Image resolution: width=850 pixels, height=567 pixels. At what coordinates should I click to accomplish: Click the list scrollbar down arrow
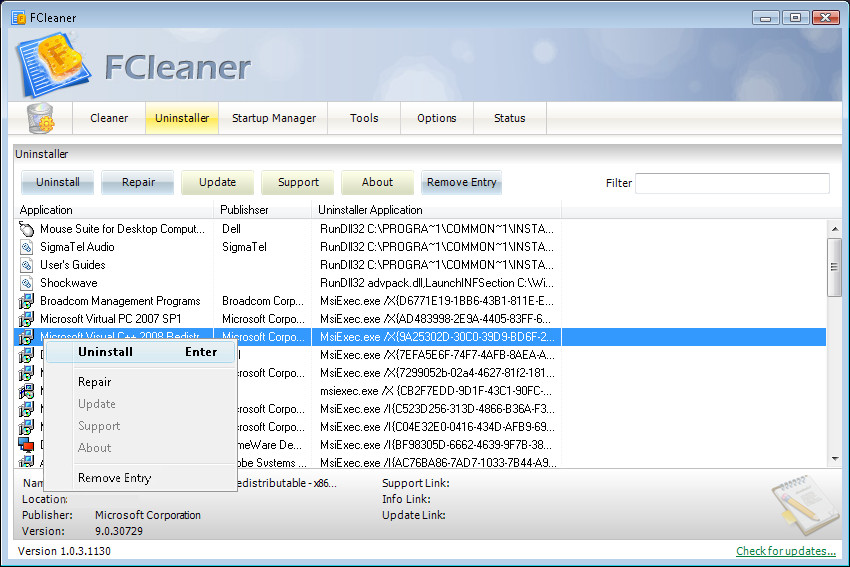point(834,459)
